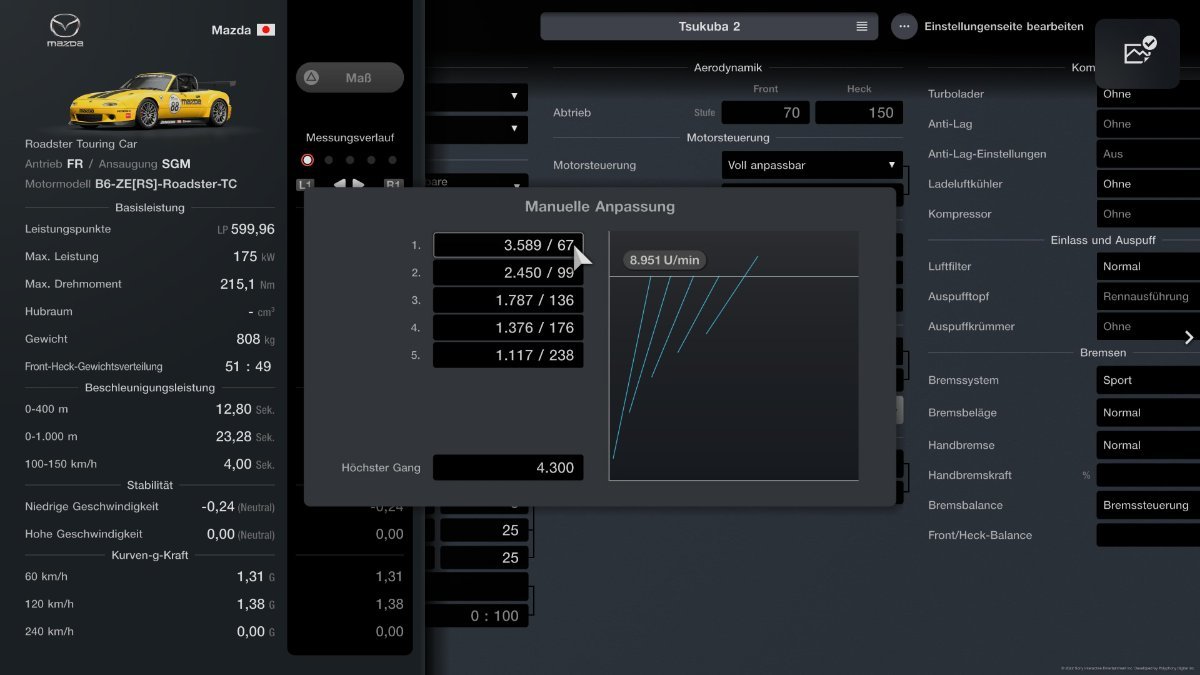The width and height of the screenshot is (1200, 675).
Task: Select the yellow Roadster Touring Car thumbnail
Action: coord(151,99)
